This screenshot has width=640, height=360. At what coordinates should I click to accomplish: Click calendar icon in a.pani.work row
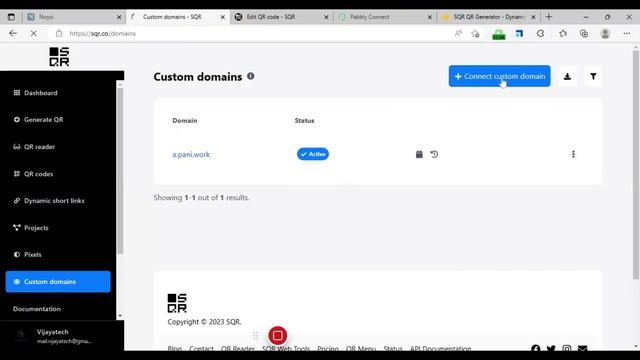419,154
